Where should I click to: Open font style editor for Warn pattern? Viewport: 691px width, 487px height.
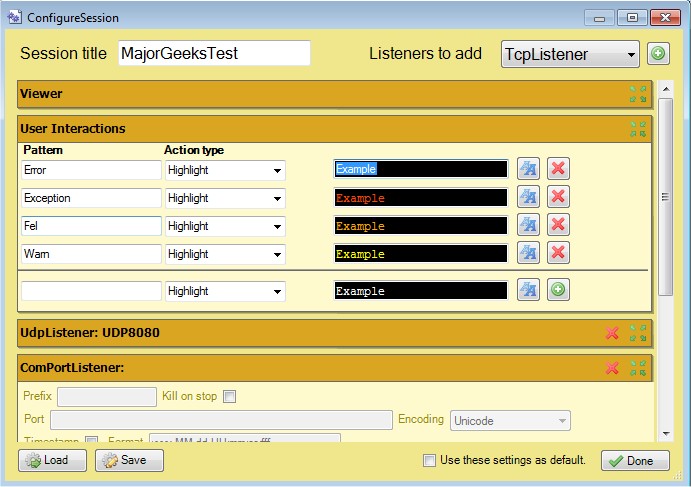coord(528,253)
